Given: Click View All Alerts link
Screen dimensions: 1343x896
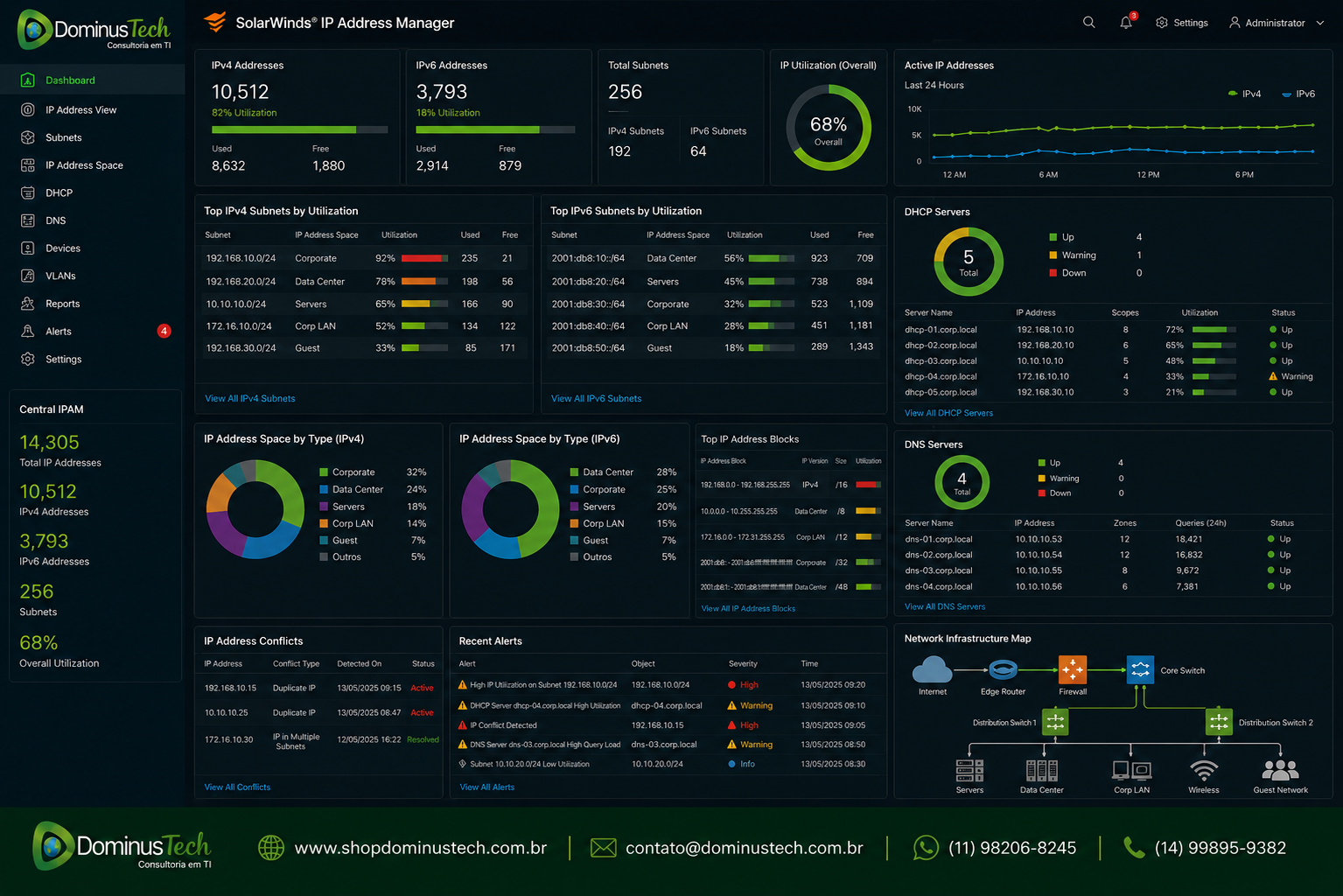Looking at the screenshot, I should [487, 787].
